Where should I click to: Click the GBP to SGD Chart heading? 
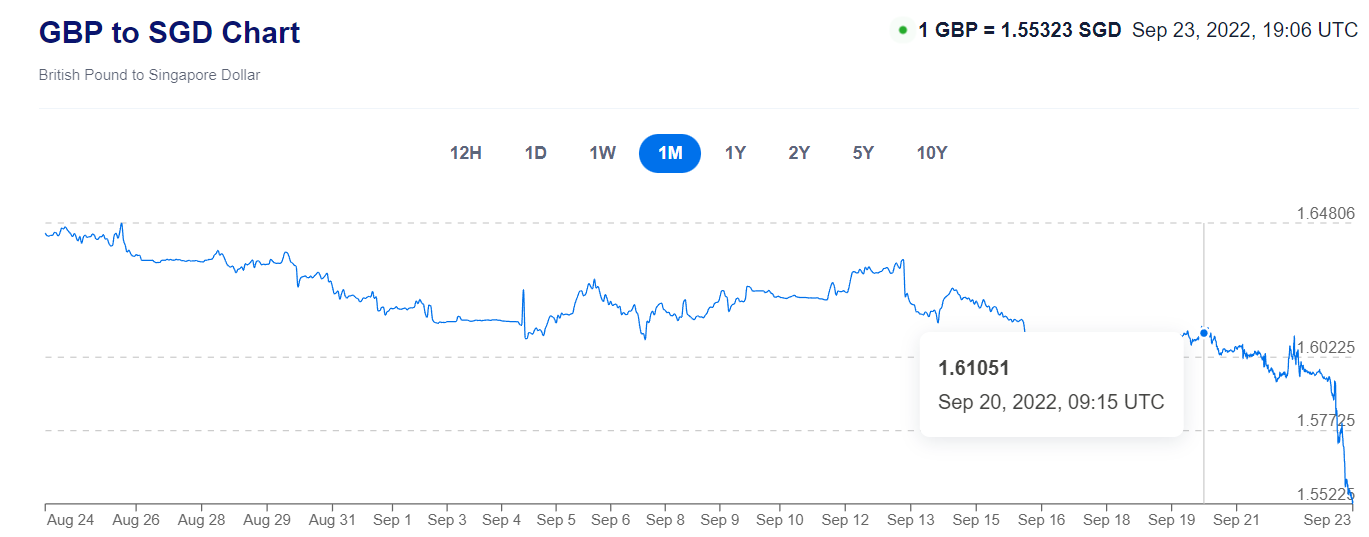[x=170, y=32]
